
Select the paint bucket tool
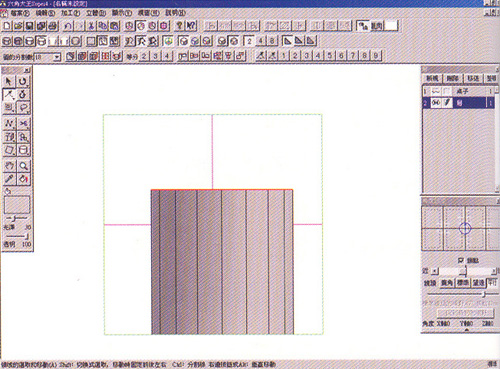pyautogui.click(x=23, y=179)
